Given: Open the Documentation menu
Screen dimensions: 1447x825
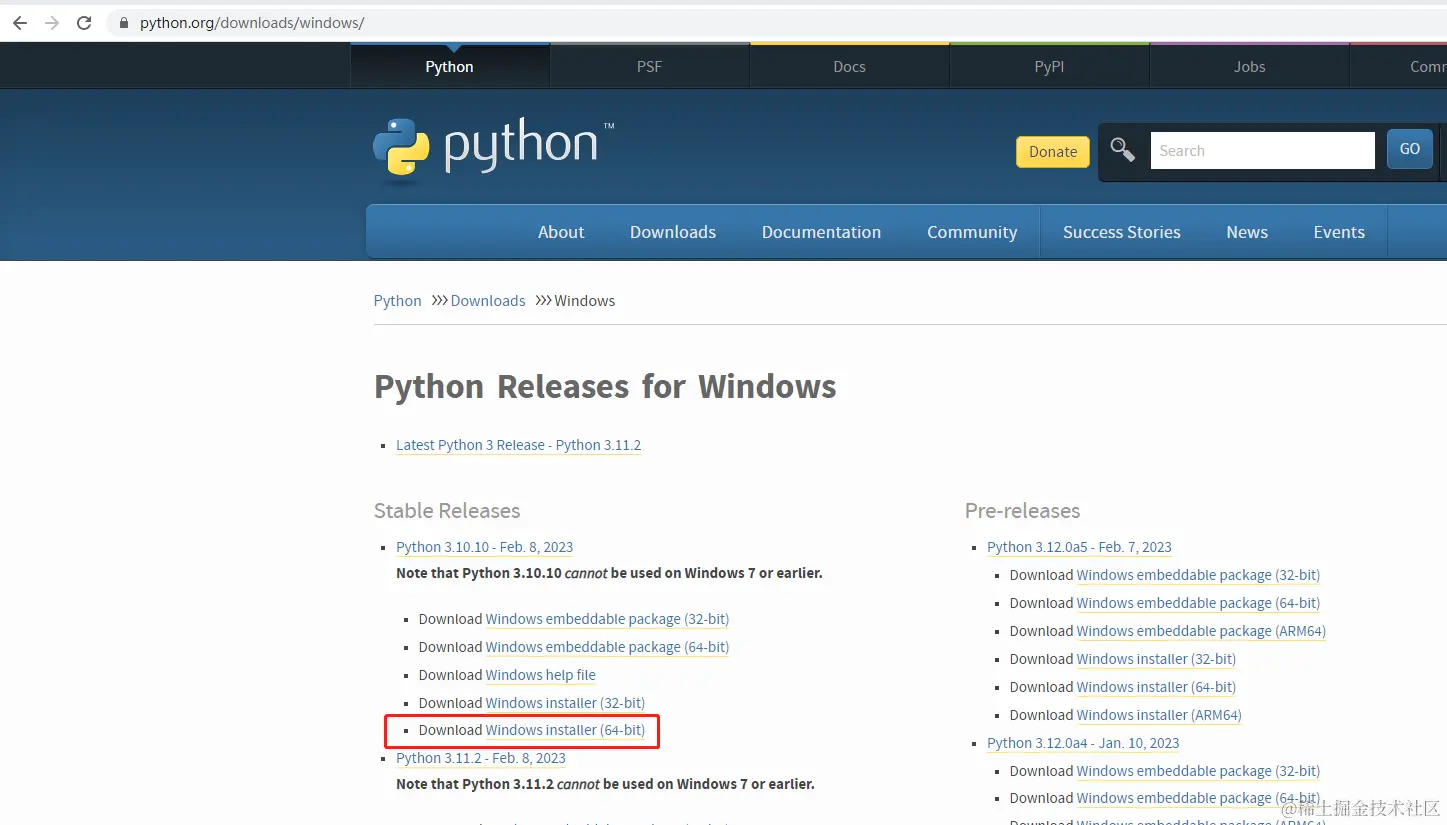Looking at the screenshot, I should [x=821, y=232].
